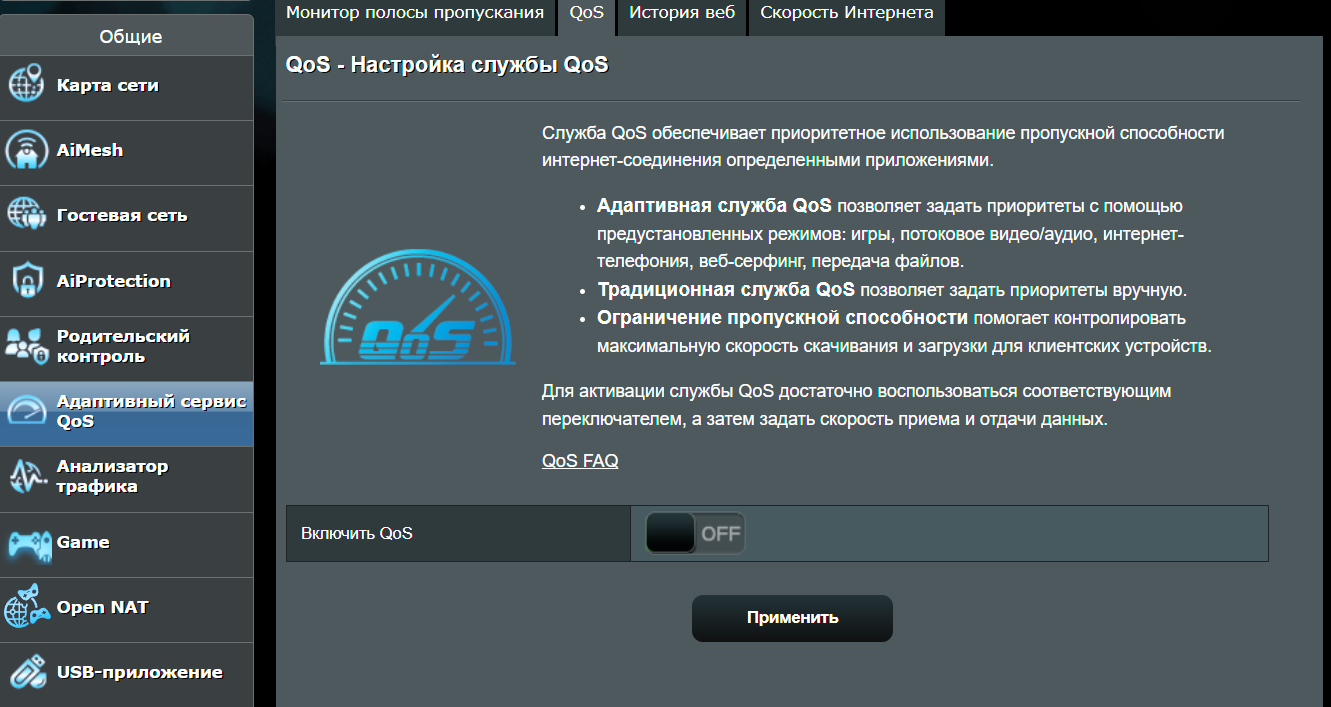The width and height of the screenshot is (1331, 707).
Task: Click the Адаптивная служба QoS bold text
Action: point(714,206)
